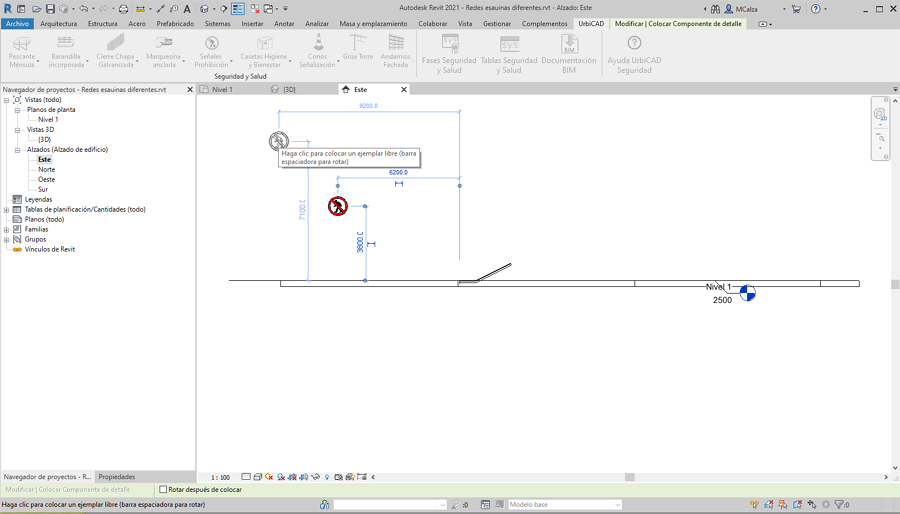
Task: Click the Print icon in quick access toolbar
Action: coord(124,9)
